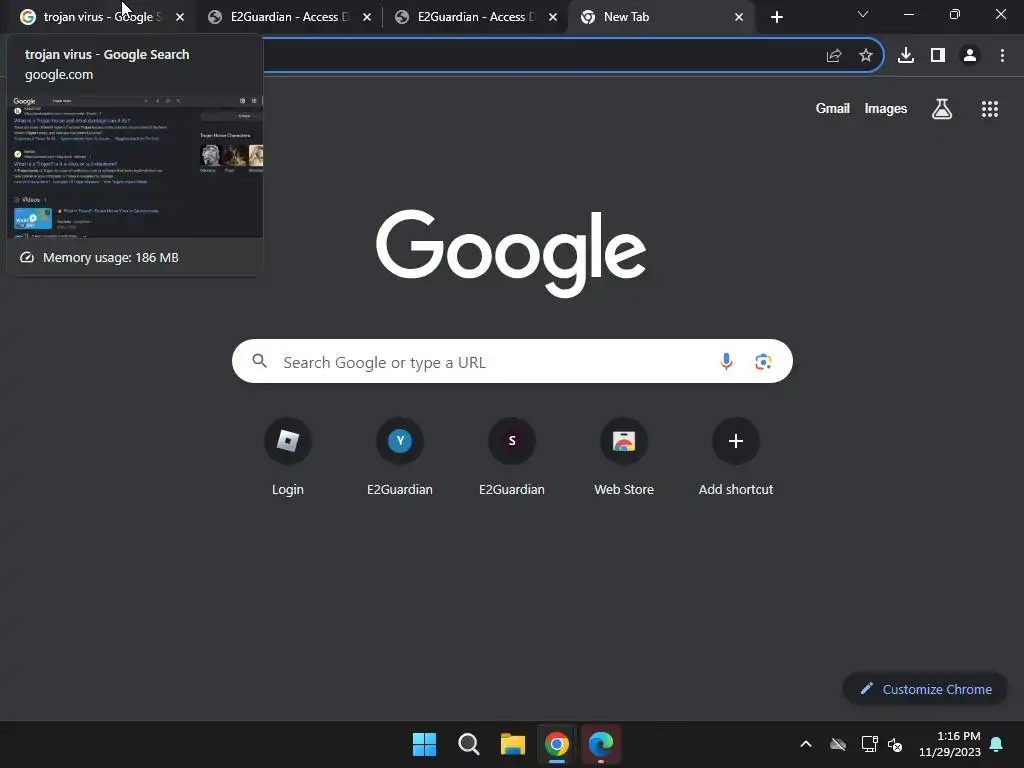Image resolution: width=1024 pixels, height=768 pixels.
Task: Click the OneDrive cloud tray icon
Action: [x=838, y=744]
